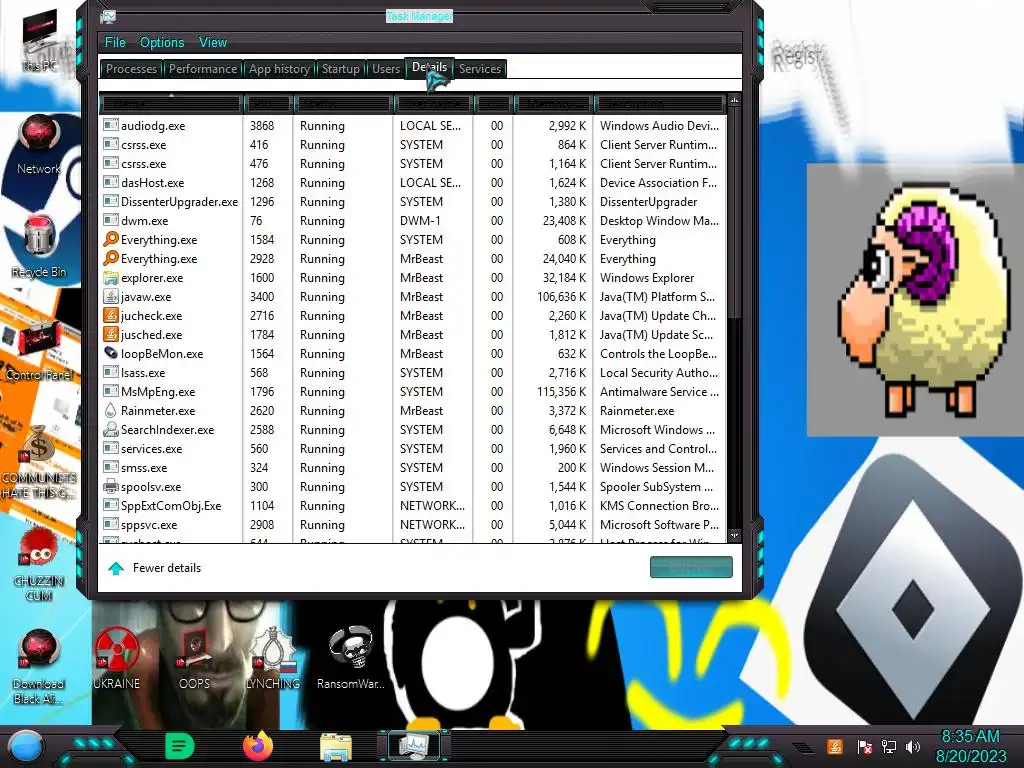The width and height of the screenshot is (1024, 768).
Task: Open the Control Panel desktop icon
Action: (x=39, y=351)
